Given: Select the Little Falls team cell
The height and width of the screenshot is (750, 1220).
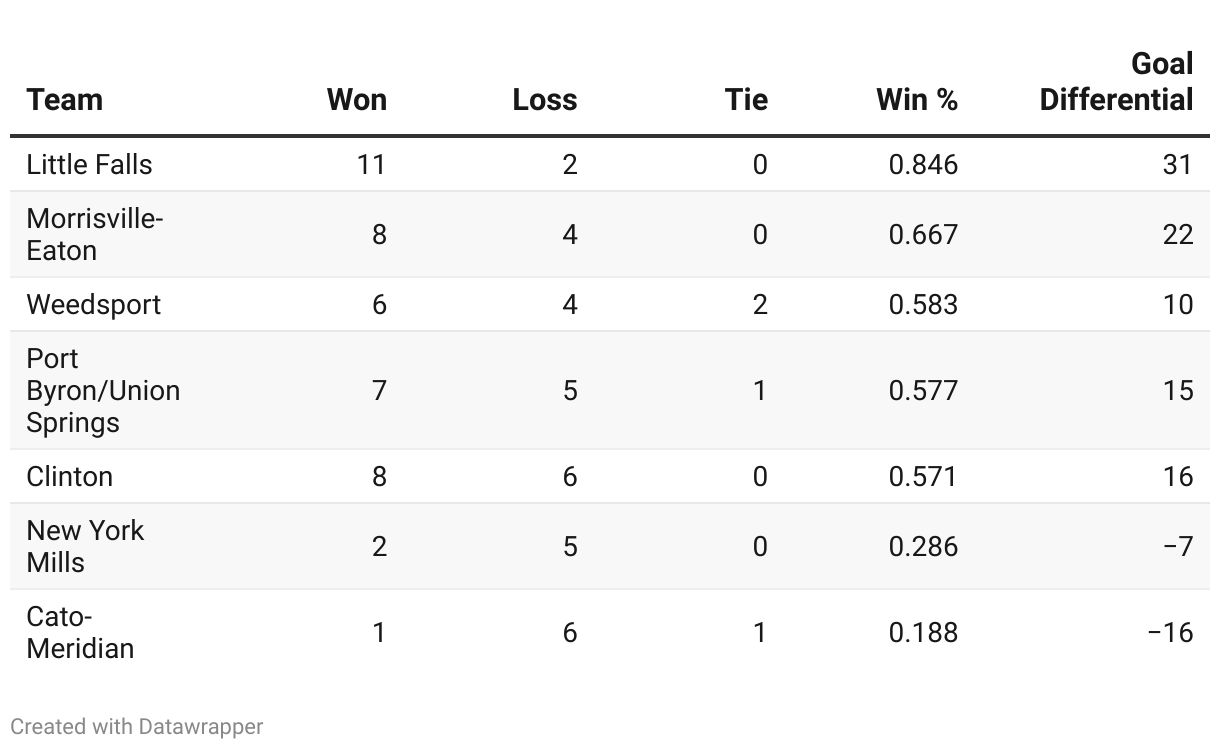Looking at the screenshot, I should coord(90,164).
